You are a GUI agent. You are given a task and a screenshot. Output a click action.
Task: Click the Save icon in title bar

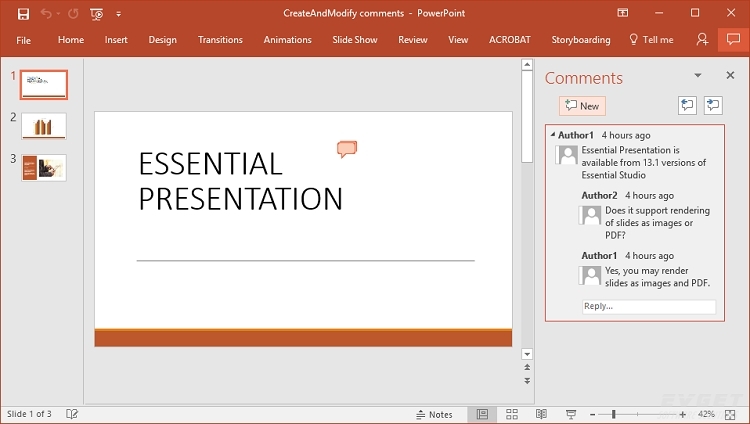tap(23, 14)
